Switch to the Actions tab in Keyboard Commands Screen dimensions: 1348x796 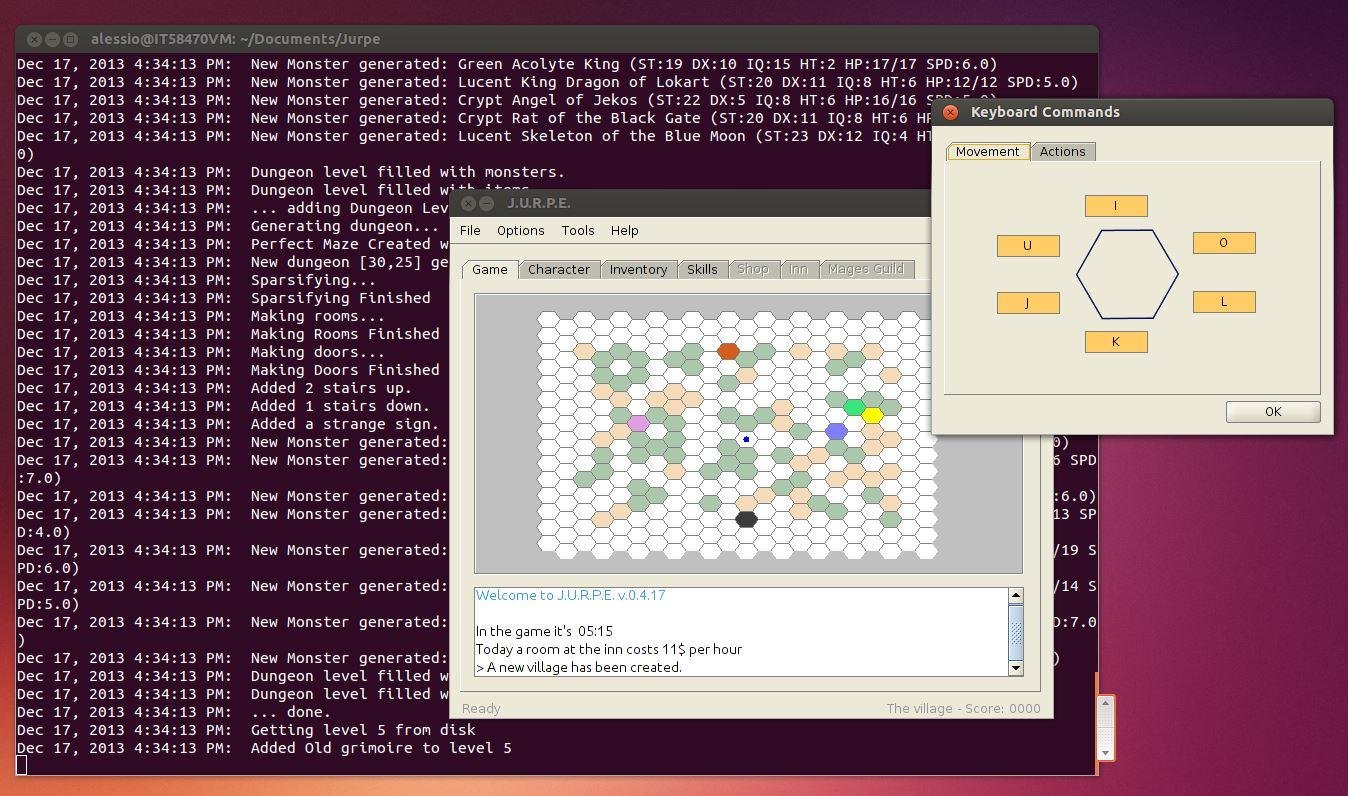click(x=1062, y=151)
